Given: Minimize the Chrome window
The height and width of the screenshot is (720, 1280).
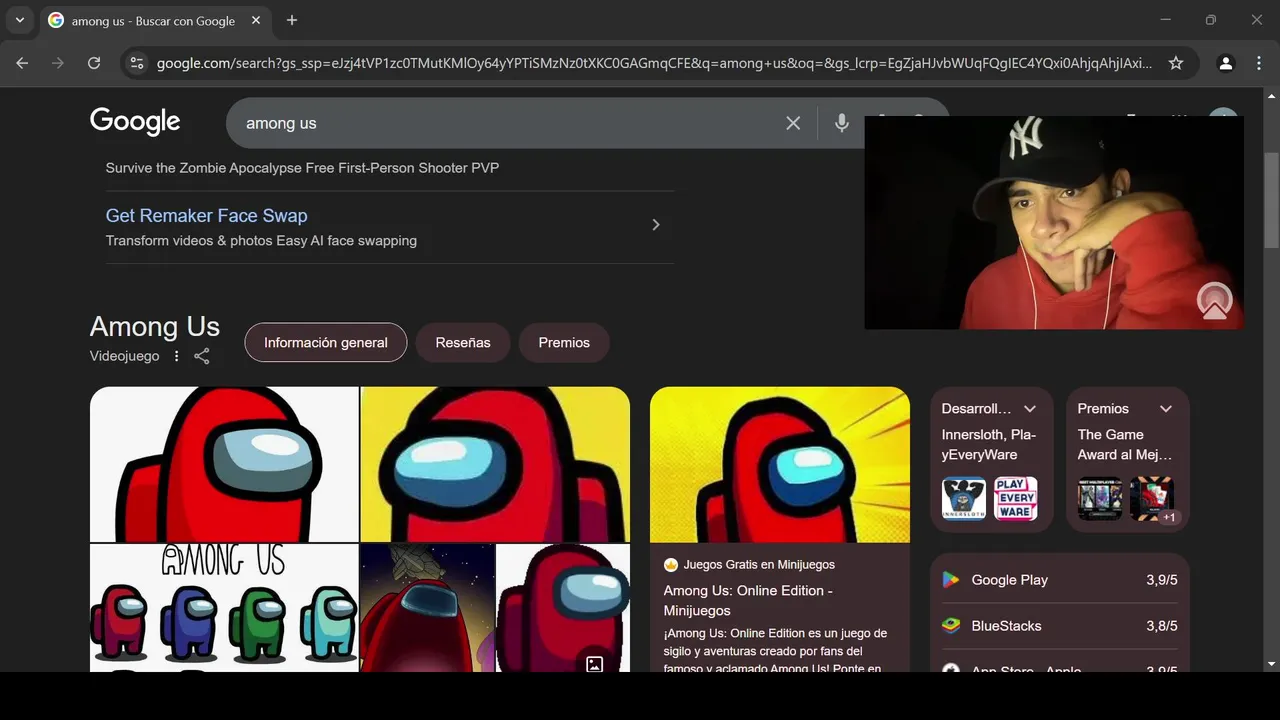Looking at the screenshot, I should click(1166, 20).
